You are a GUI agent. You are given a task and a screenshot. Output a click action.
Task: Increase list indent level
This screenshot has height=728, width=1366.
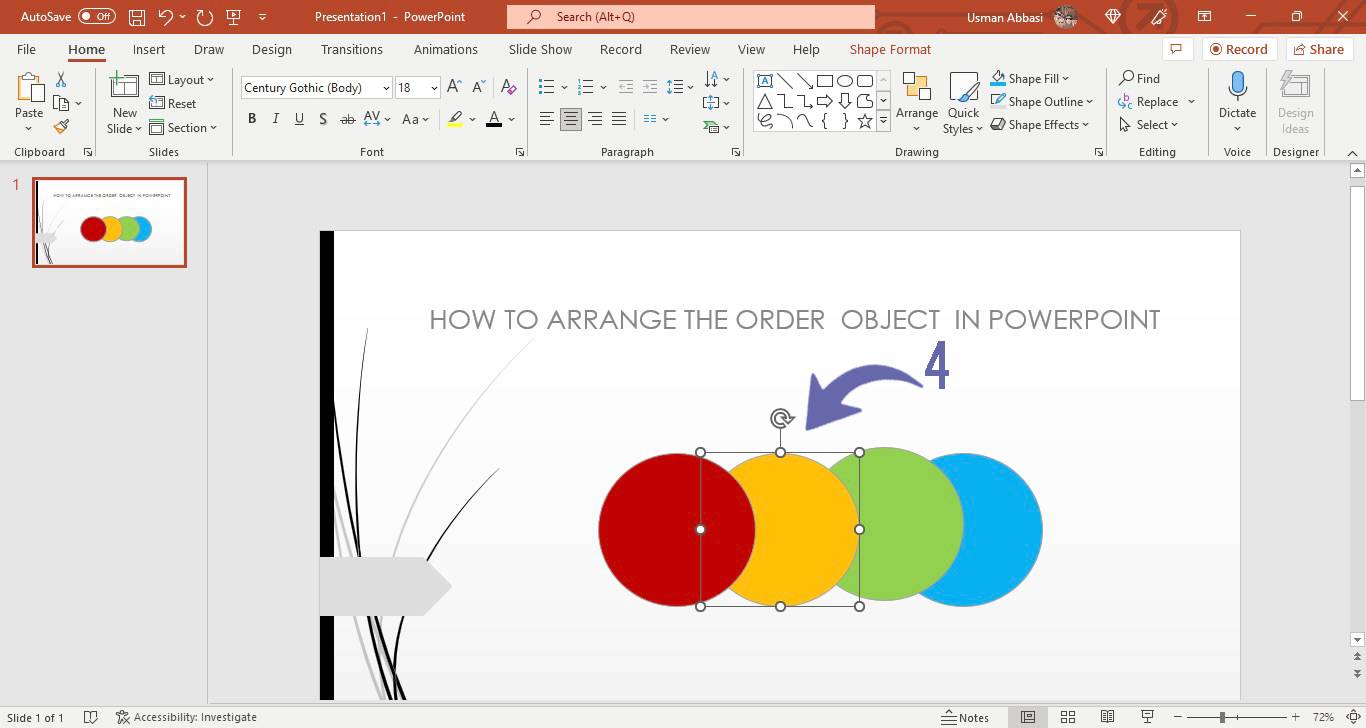[650, 87]
